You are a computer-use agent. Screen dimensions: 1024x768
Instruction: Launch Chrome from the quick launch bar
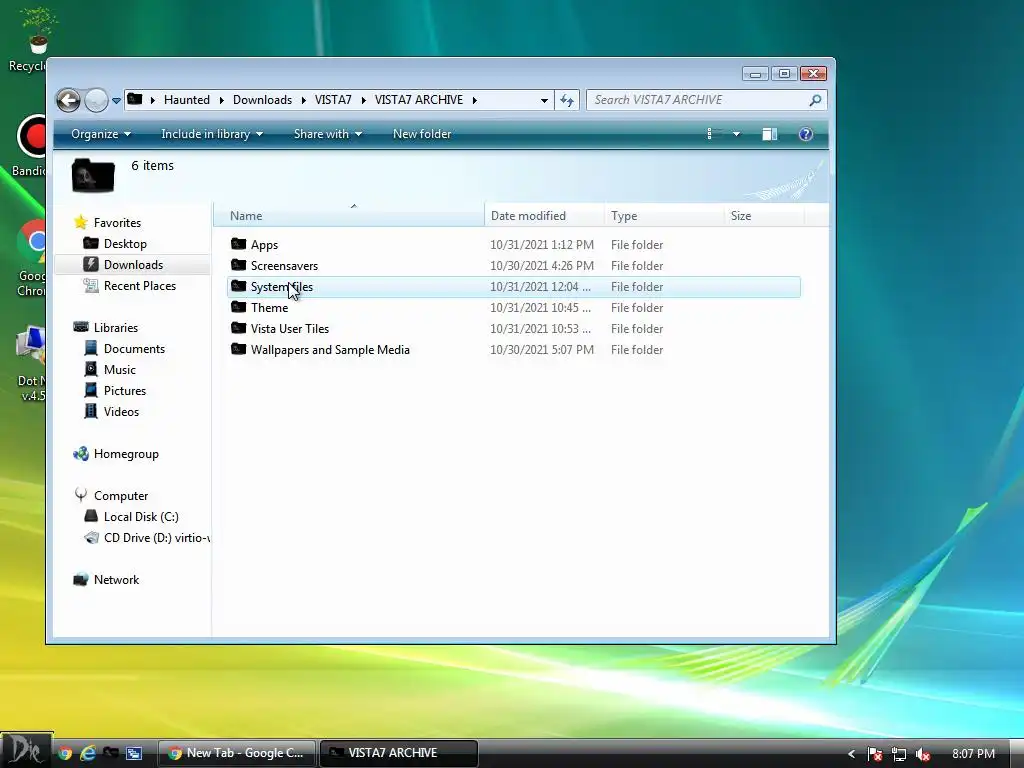[65, 753]
